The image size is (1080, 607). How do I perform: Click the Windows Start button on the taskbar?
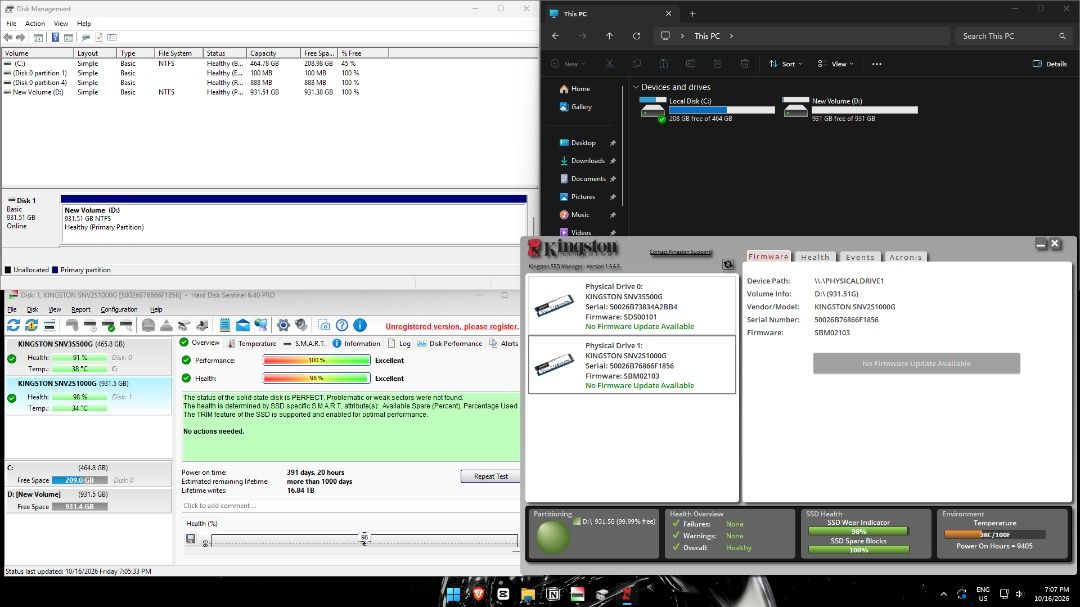coord(453,594)
